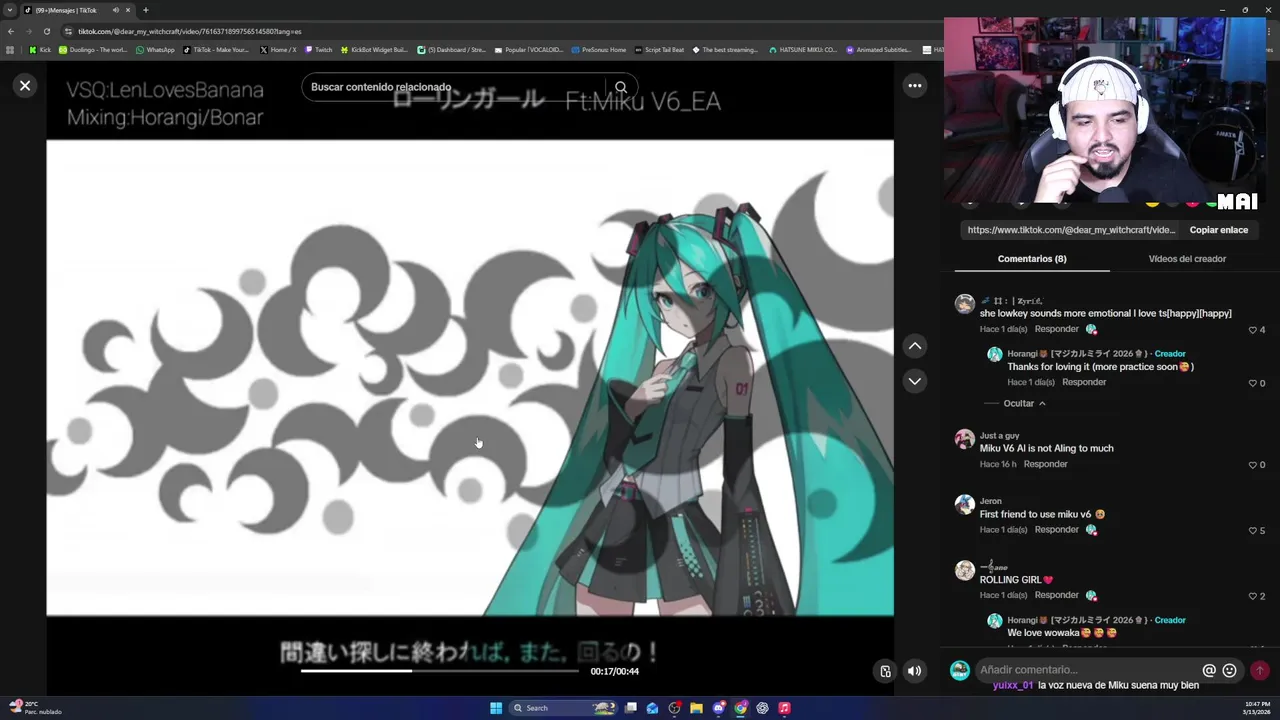Click the address bar URL

tap(190, 31)
